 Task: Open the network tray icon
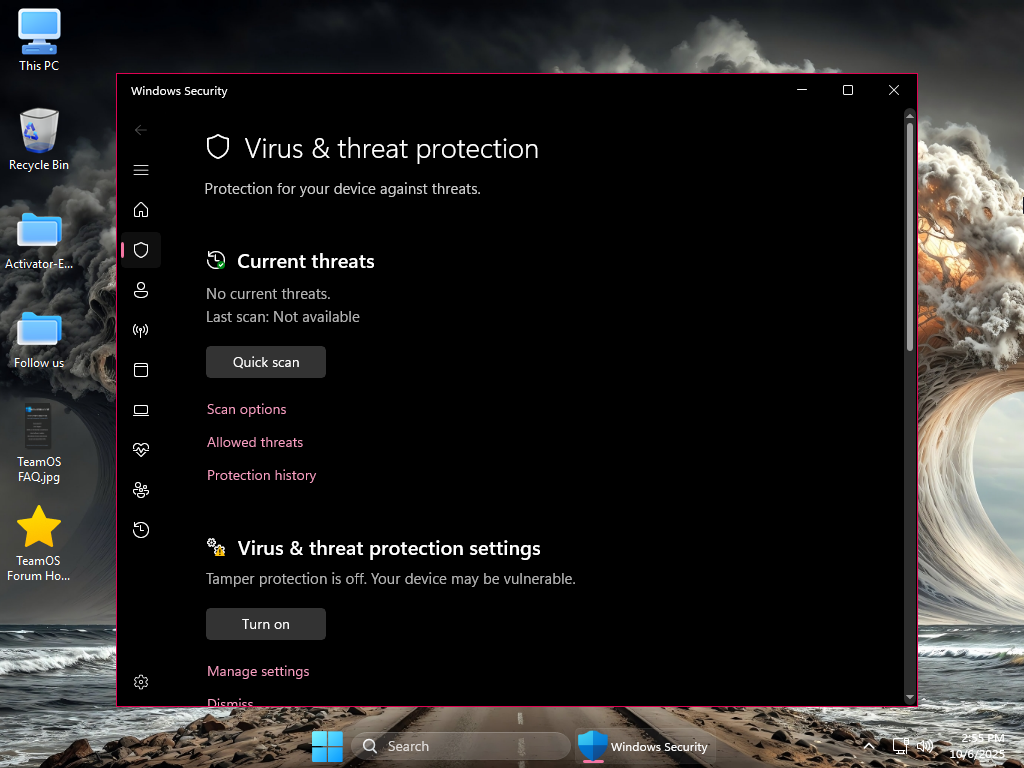tap(901, 746)
